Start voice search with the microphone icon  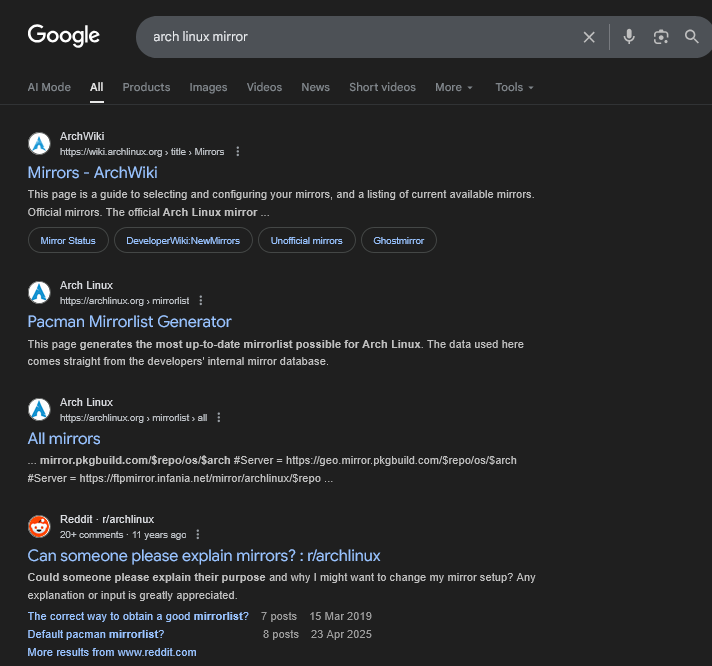[629, 37]
